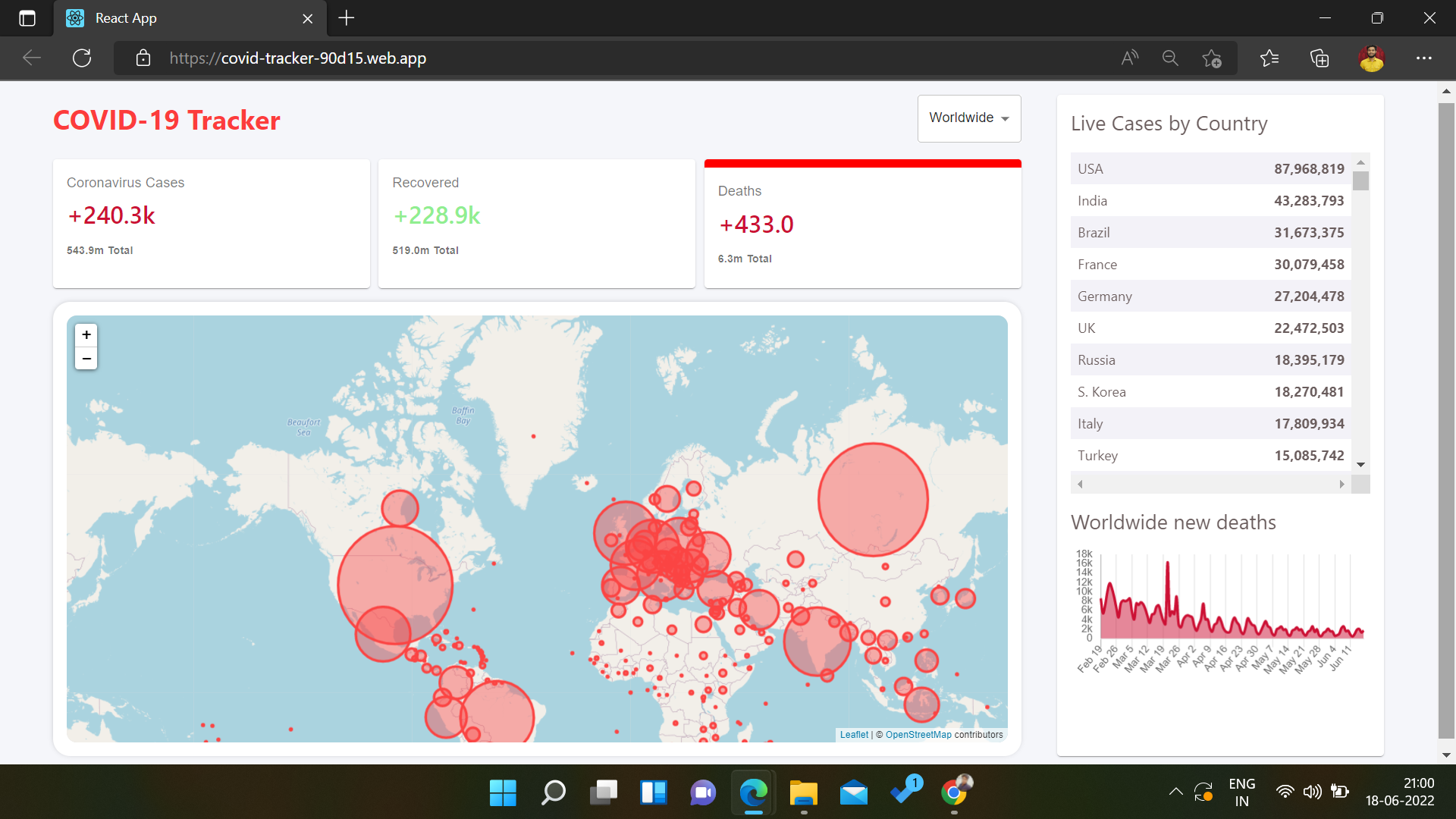1456x819 pixels.
Task: Add this page to favorites
Action: point(1212,58)
